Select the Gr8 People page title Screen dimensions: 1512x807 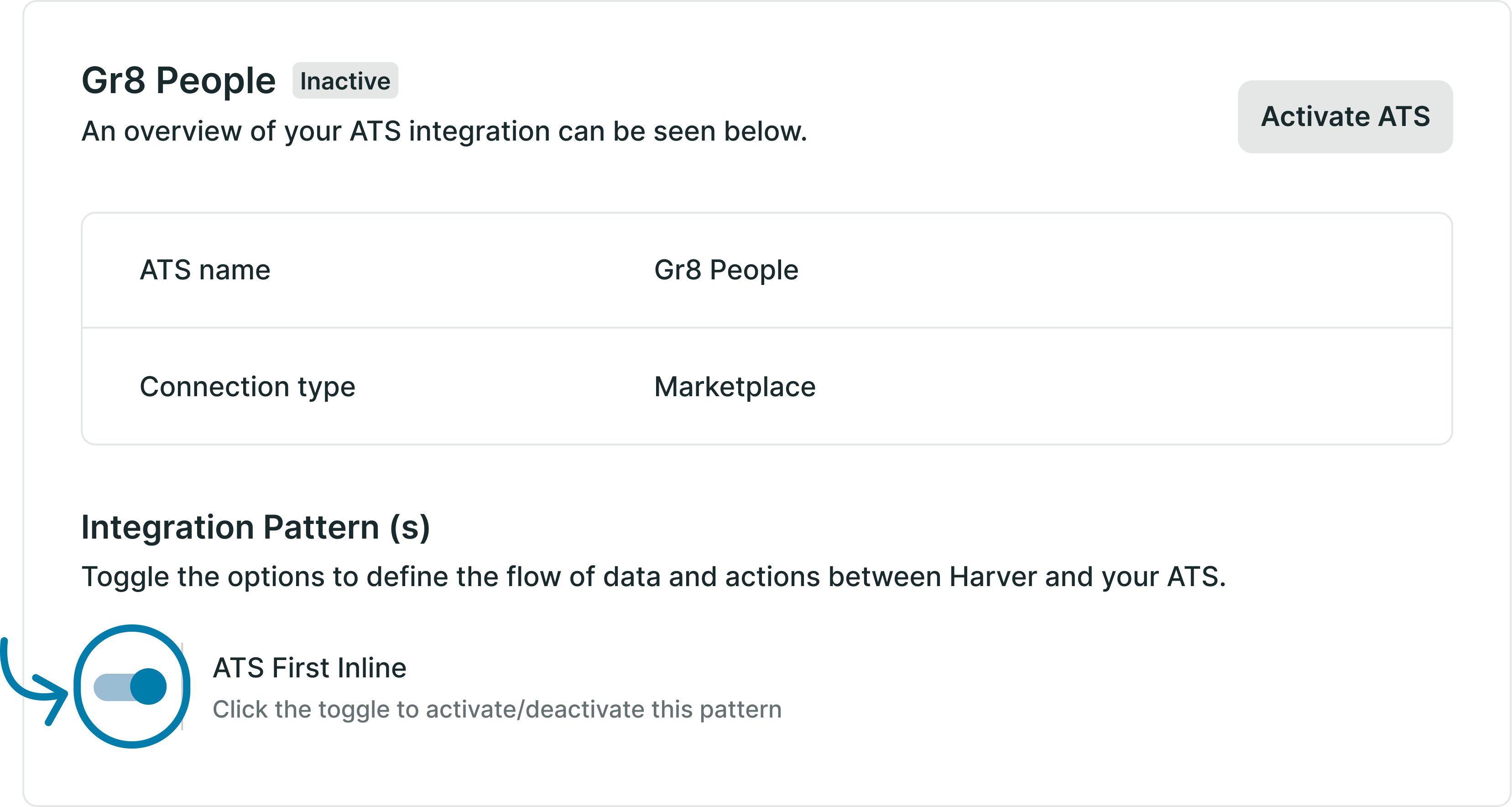[179, 79]
